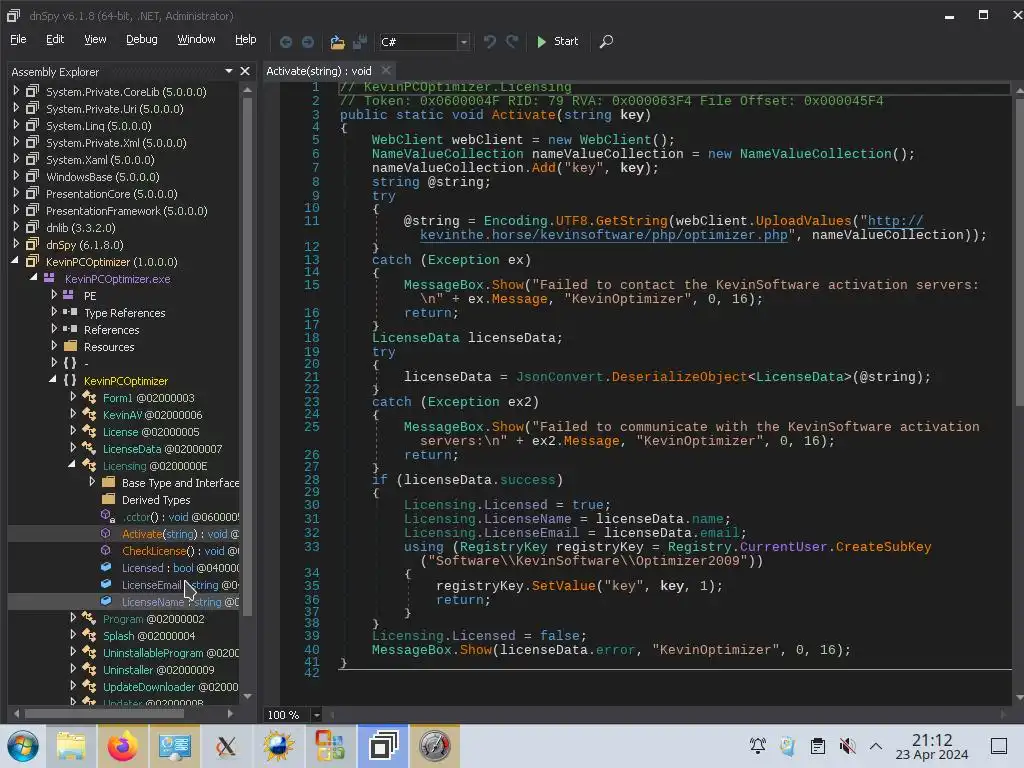Screen dimensions: 1024x768
Task: Select the Activate(string) : void tab
Action: tap(319, 71)
